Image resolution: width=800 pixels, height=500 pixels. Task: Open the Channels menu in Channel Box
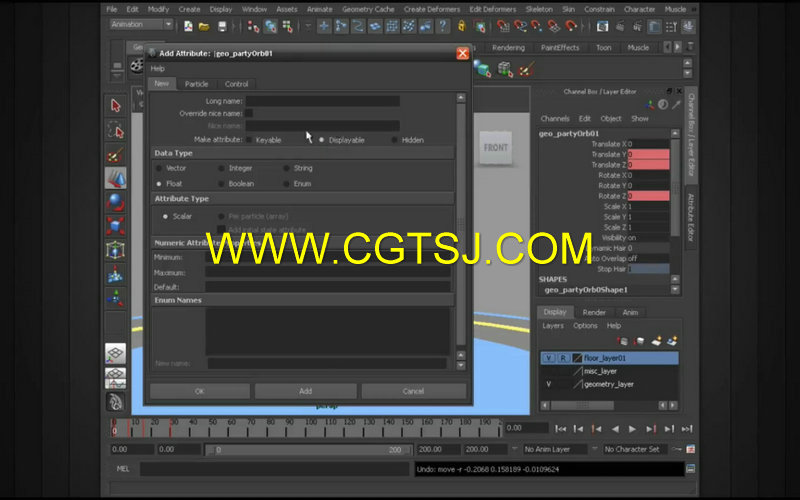(555, 118)
